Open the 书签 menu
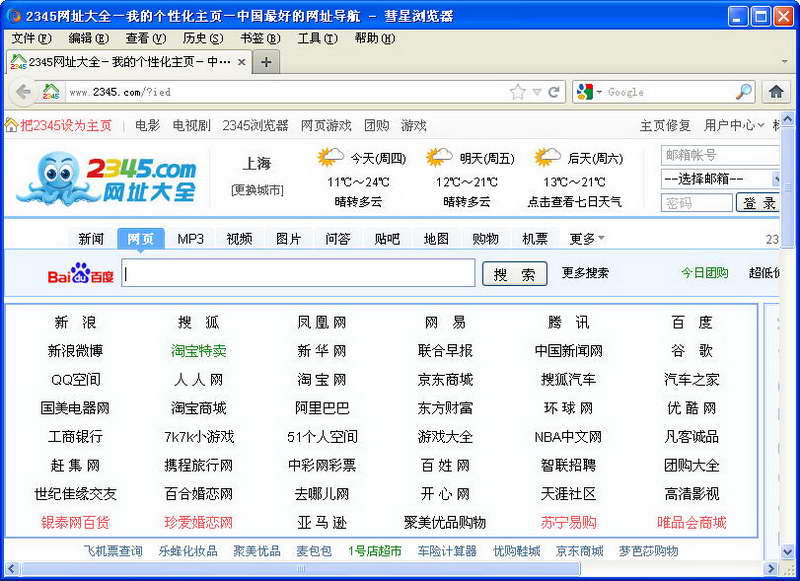This screenshot has width=800, height=581. pyautogui.click(x=260, y=38)
